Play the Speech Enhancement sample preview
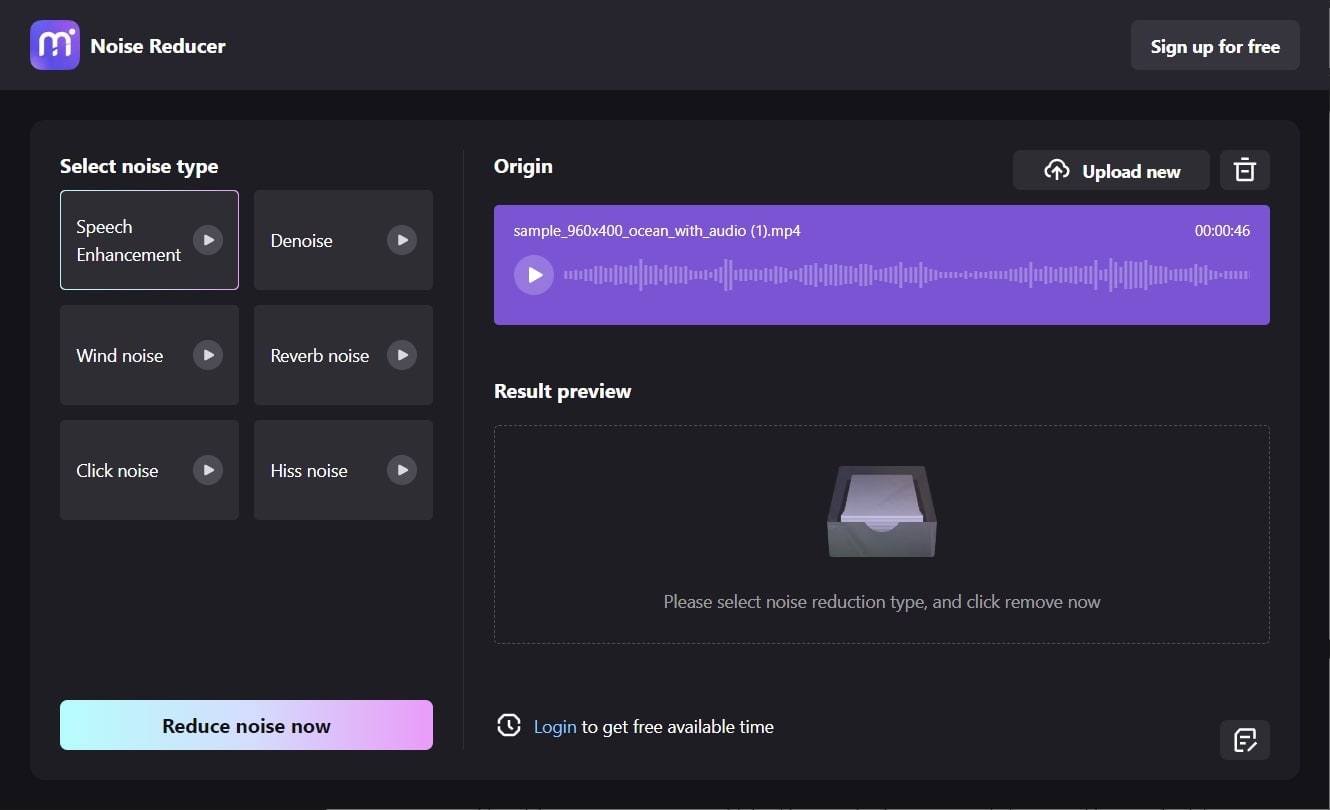The height and width of the screenshot is (810, 1330). tap(207, 240)
